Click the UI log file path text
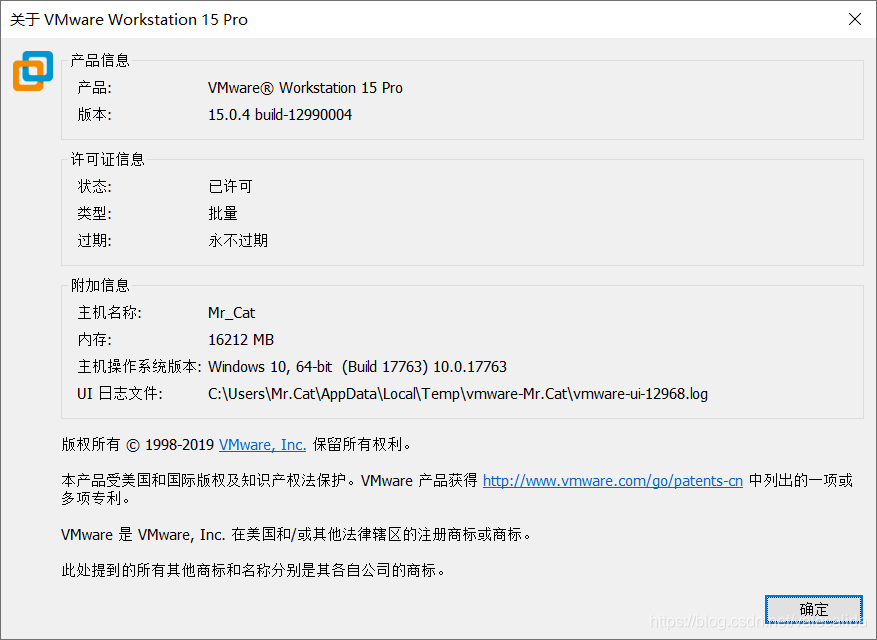Screen dimensions: 877x640 (x=458, y=394)
